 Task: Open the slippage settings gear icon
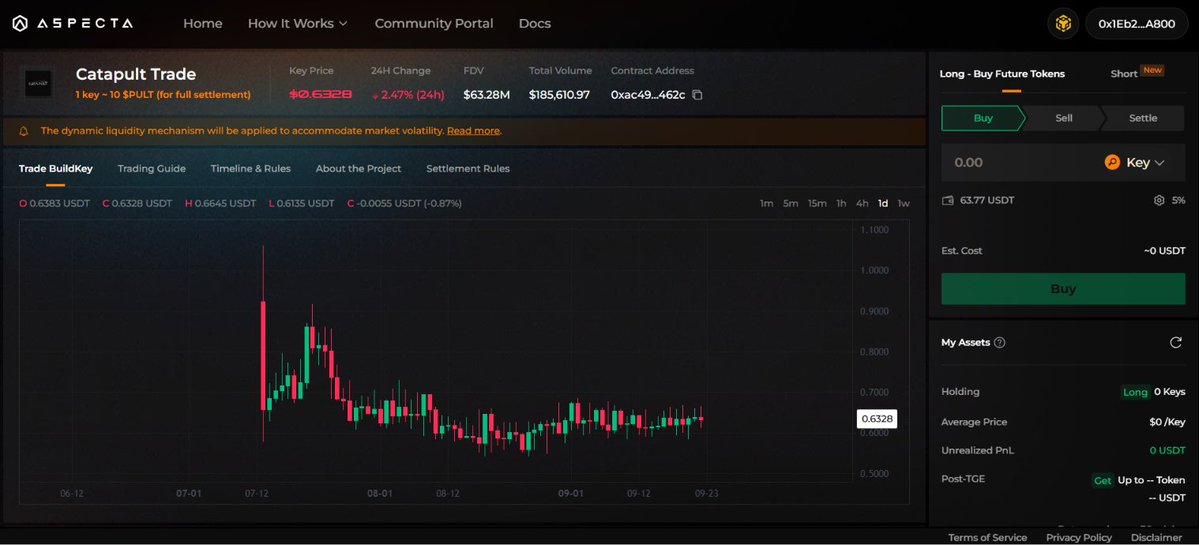(x=1158, y=200)
